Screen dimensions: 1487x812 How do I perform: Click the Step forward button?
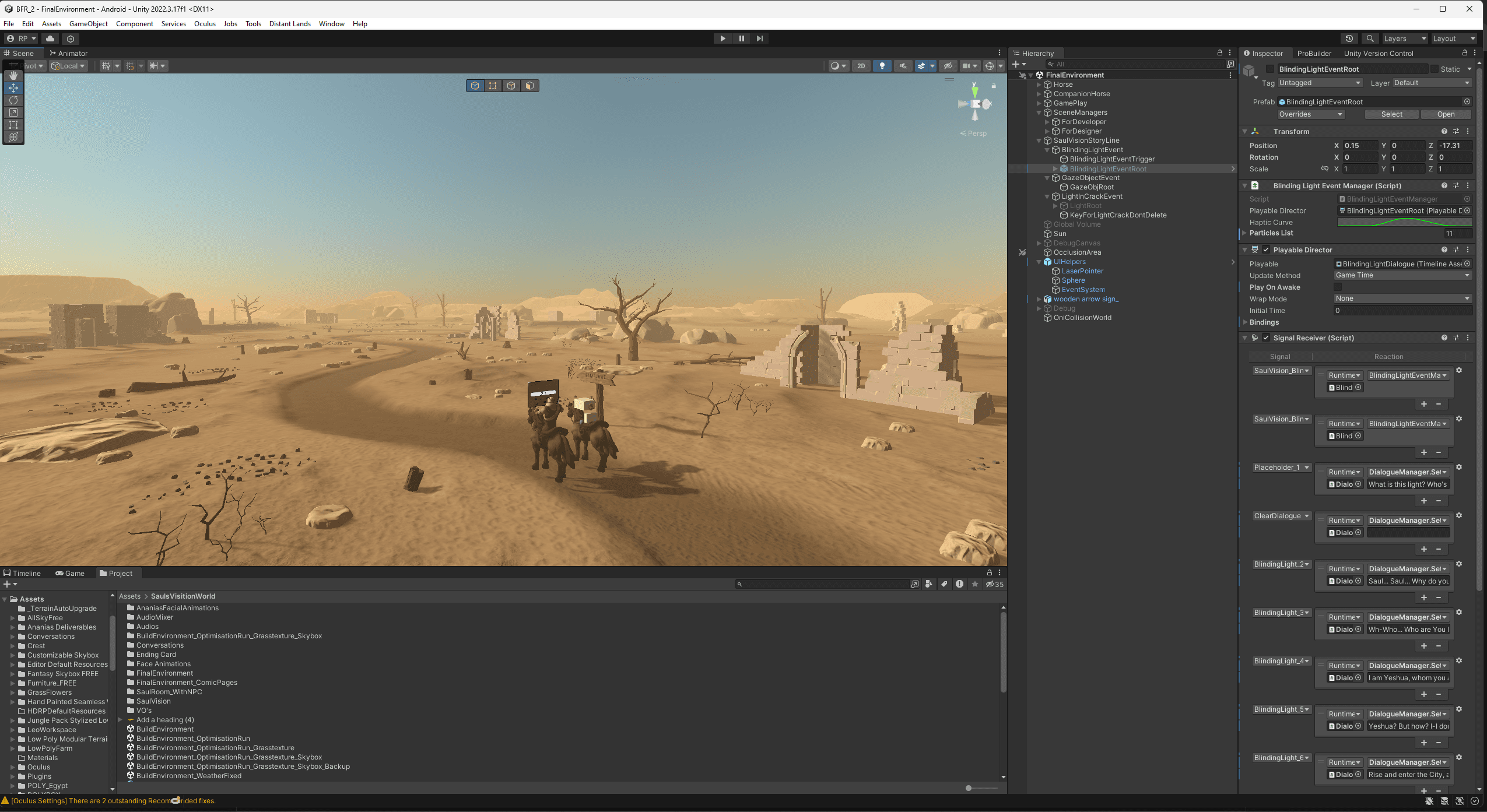(759, 38)
